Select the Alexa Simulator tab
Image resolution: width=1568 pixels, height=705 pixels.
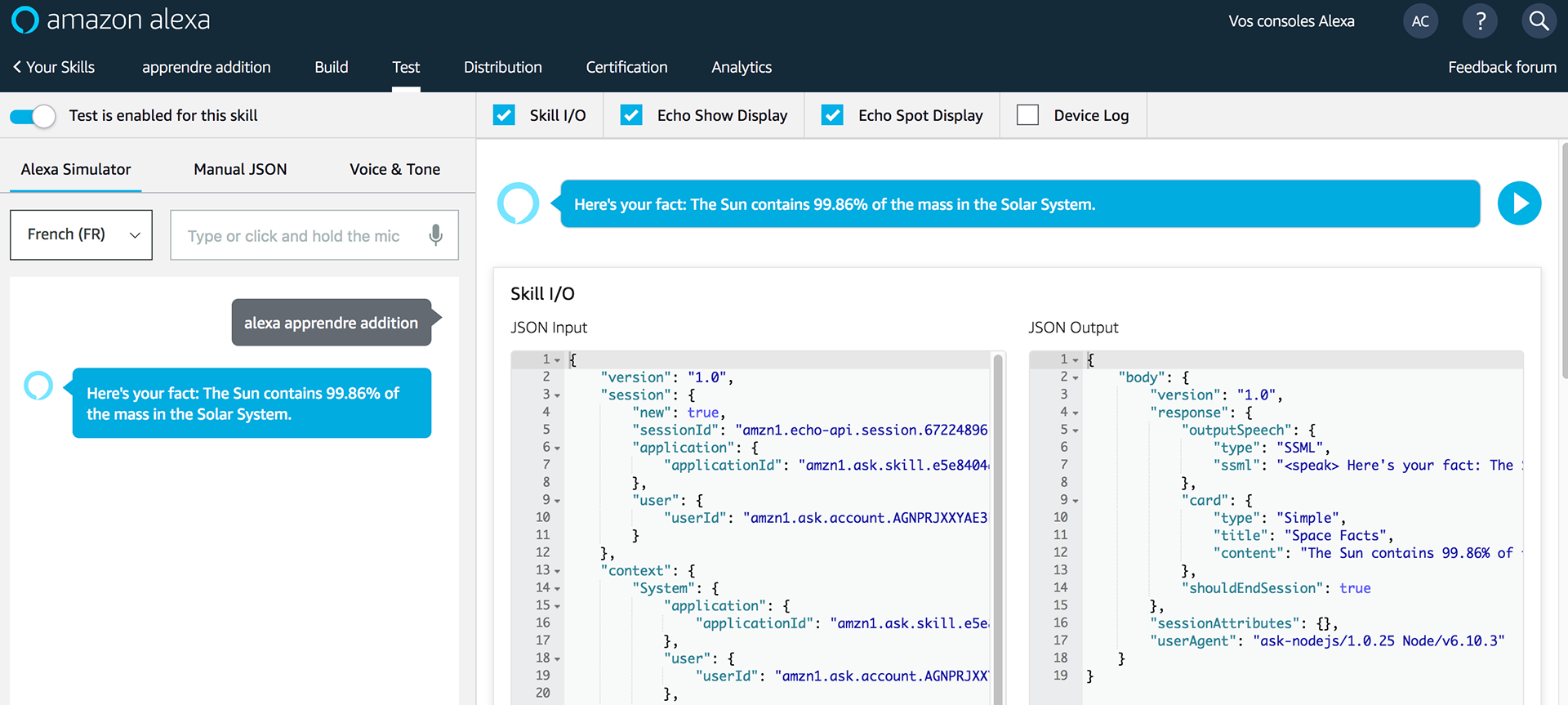click(x=76, y=169)
